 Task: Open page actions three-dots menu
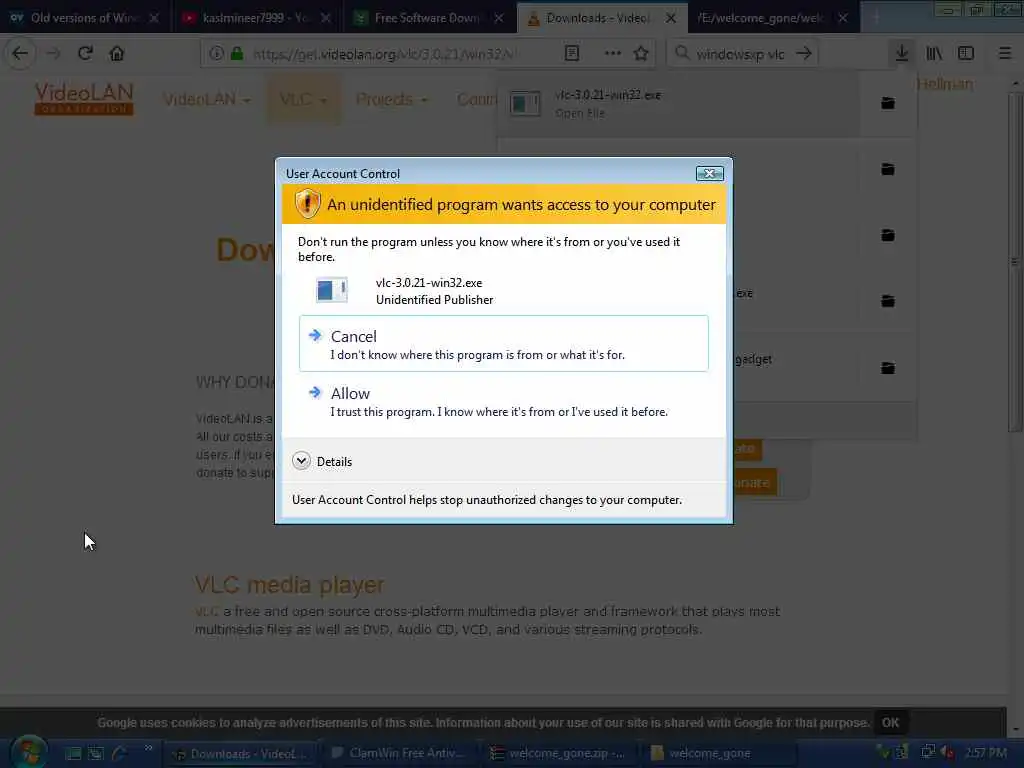613,54
